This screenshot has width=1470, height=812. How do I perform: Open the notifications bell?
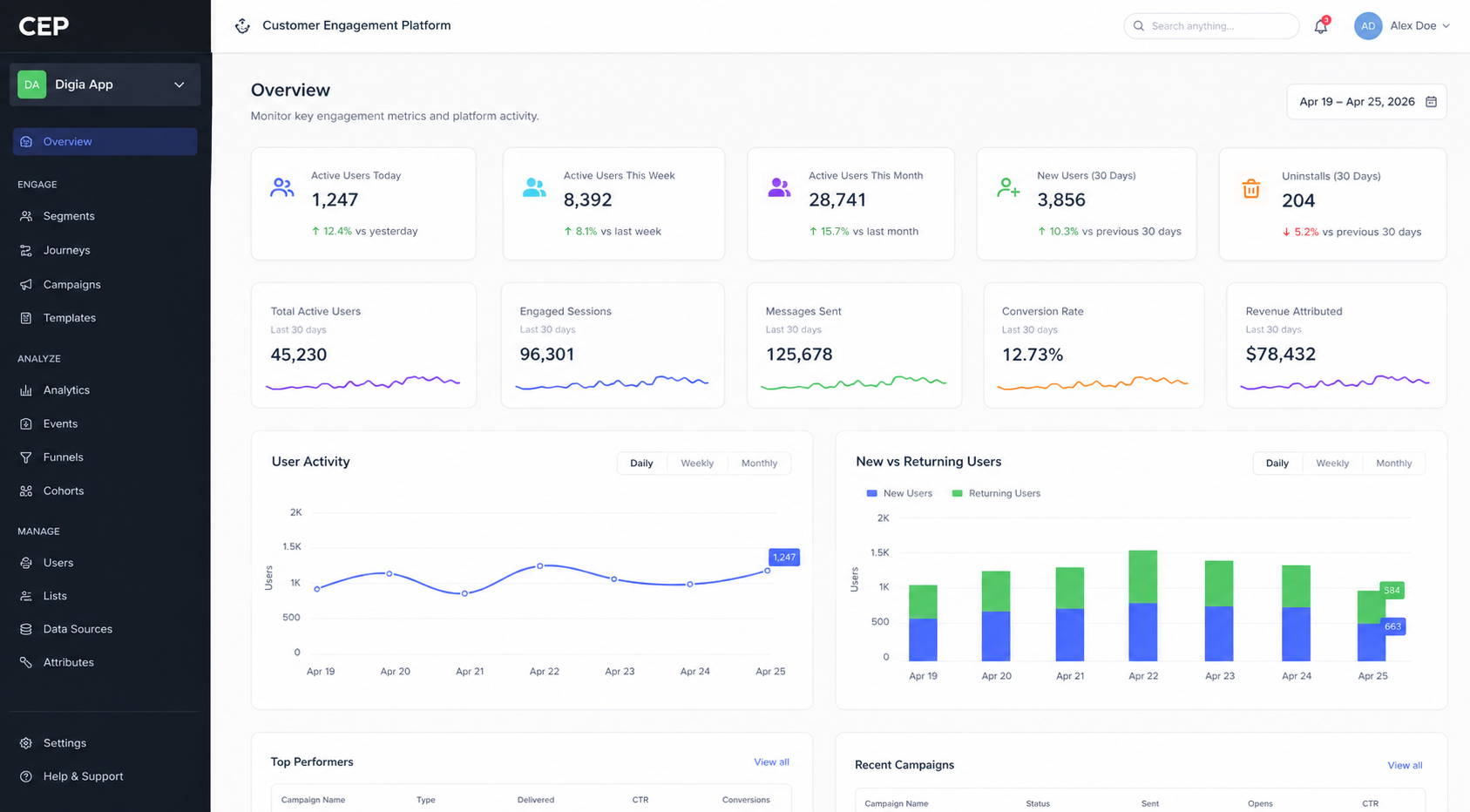pyautogui.click(x=1320, y=25)
